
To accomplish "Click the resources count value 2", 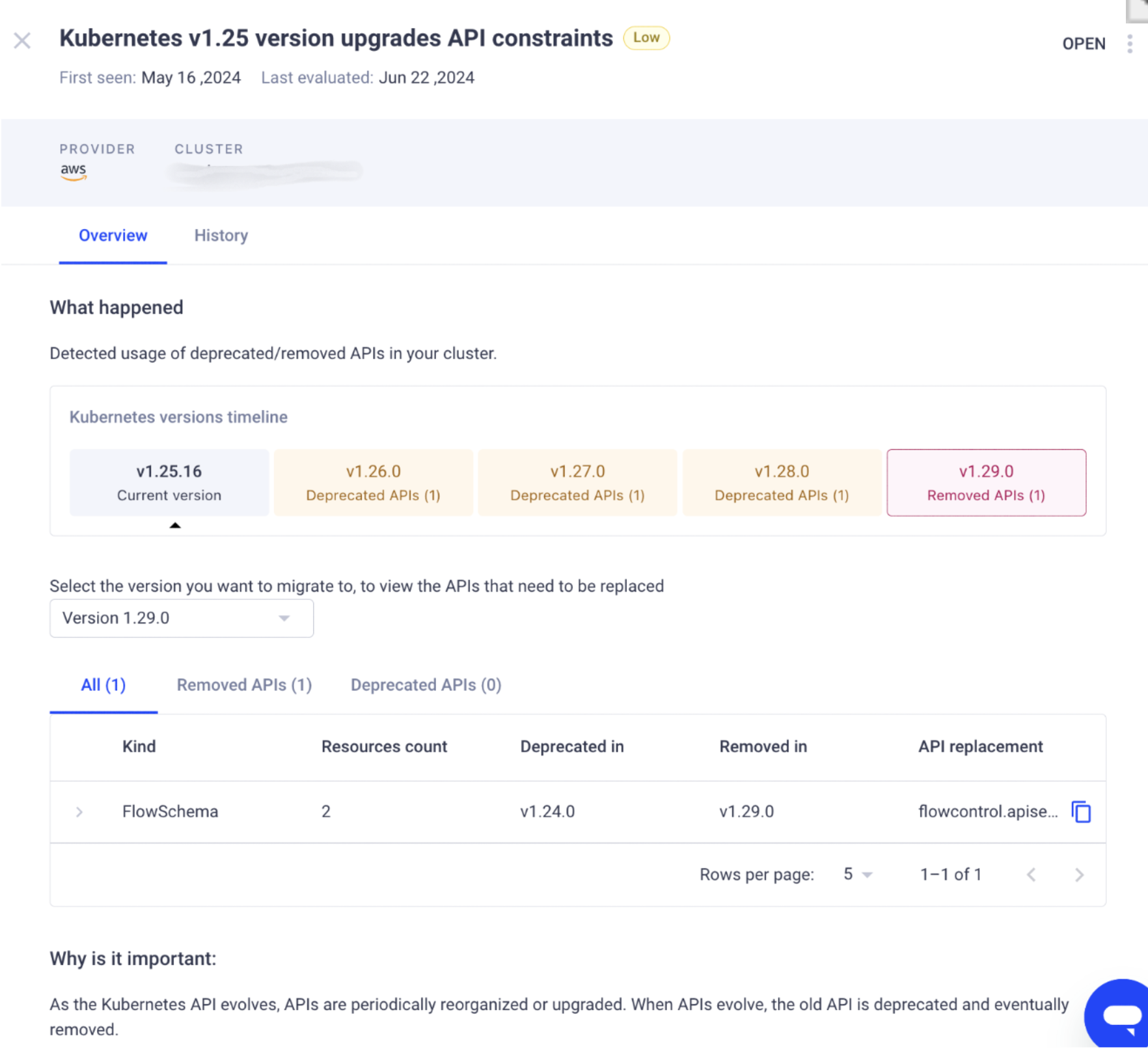I will pos(326,811).
